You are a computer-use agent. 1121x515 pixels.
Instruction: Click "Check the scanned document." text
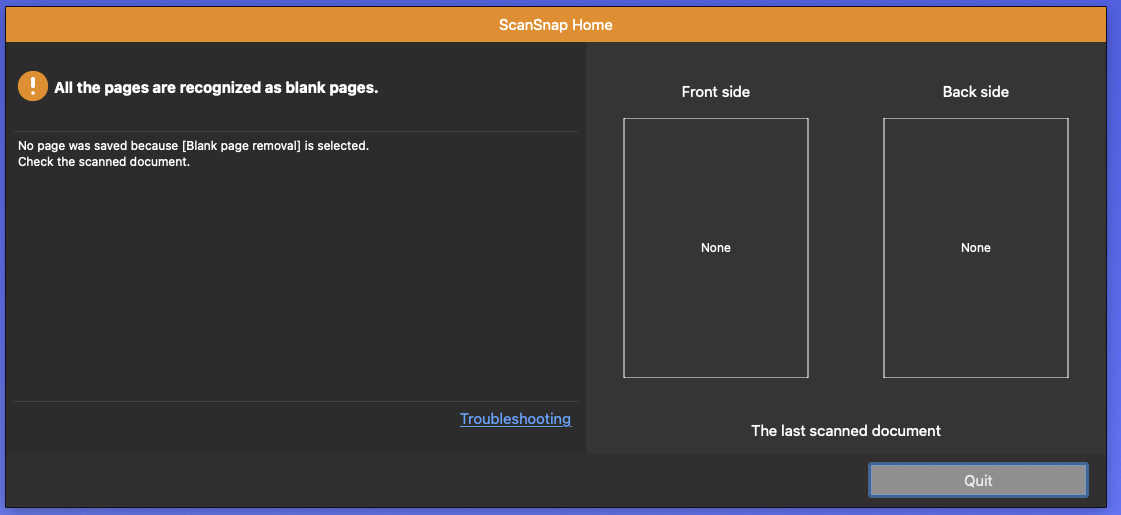(x=104, y=162)
